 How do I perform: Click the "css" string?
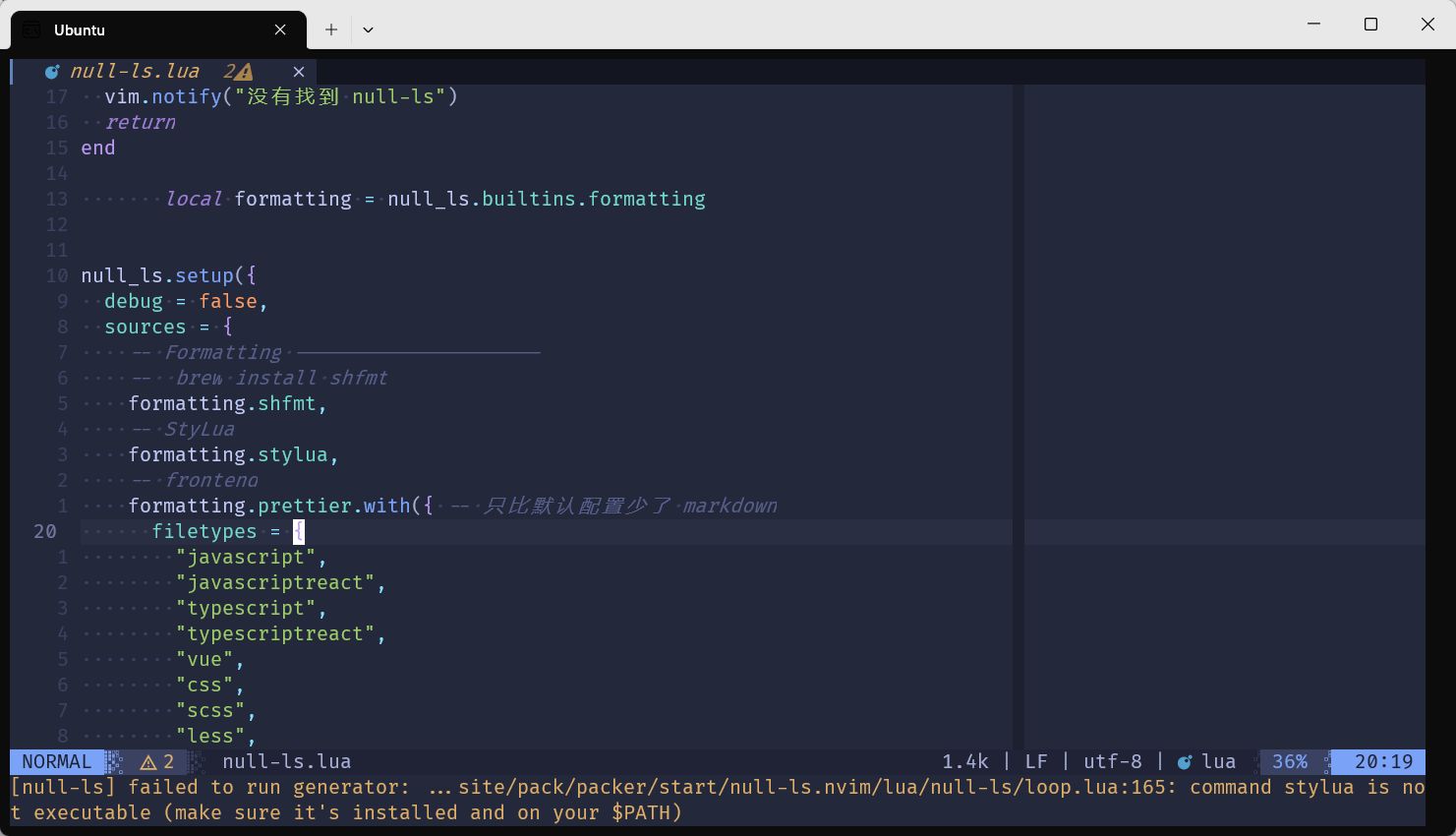(204, 685)
